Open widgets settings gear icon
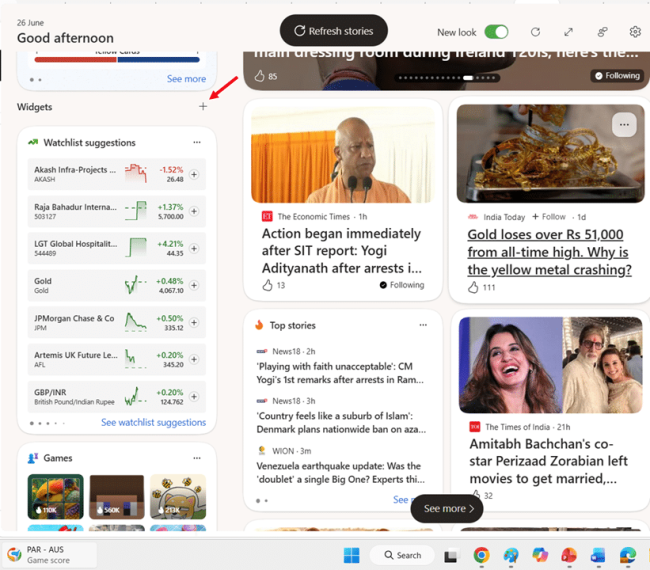650x570 pixels. point(635,32)
